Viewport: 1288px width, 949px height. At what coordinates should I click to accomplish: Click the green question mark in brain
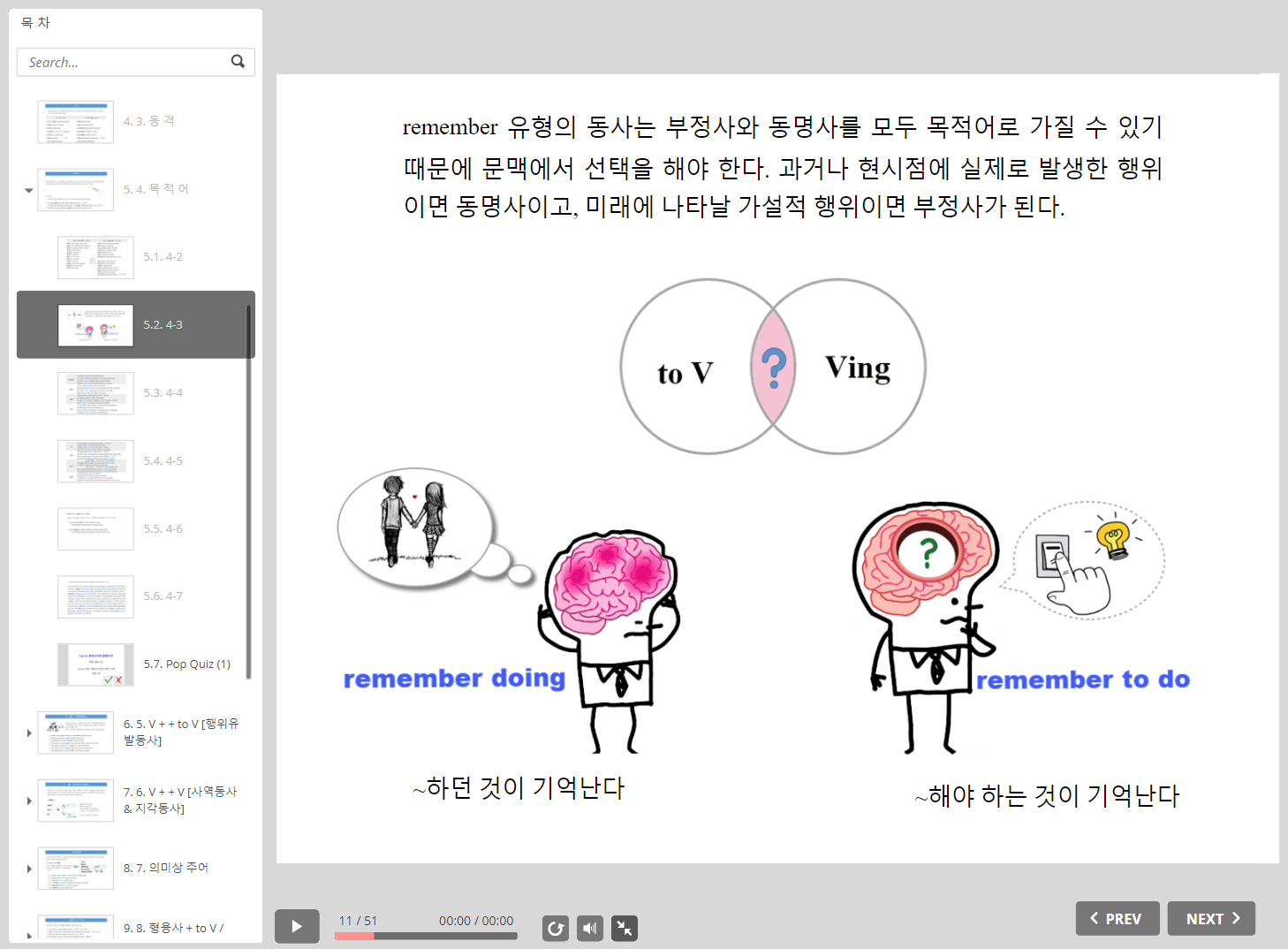tap(928, 553)
